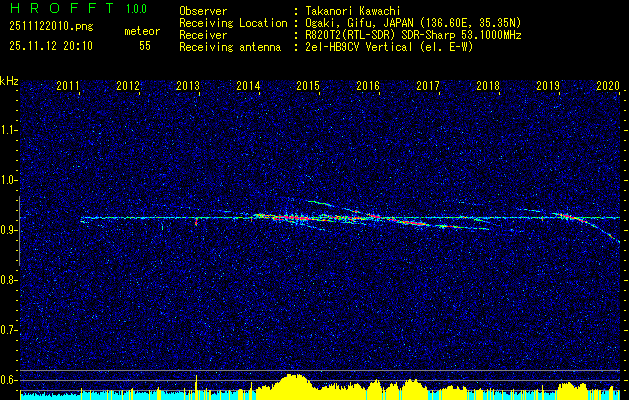Image resolution: width=629 pixels, height=400 pixels.
Task: Click the Receiving antenna label
Action: coord(230,47)
